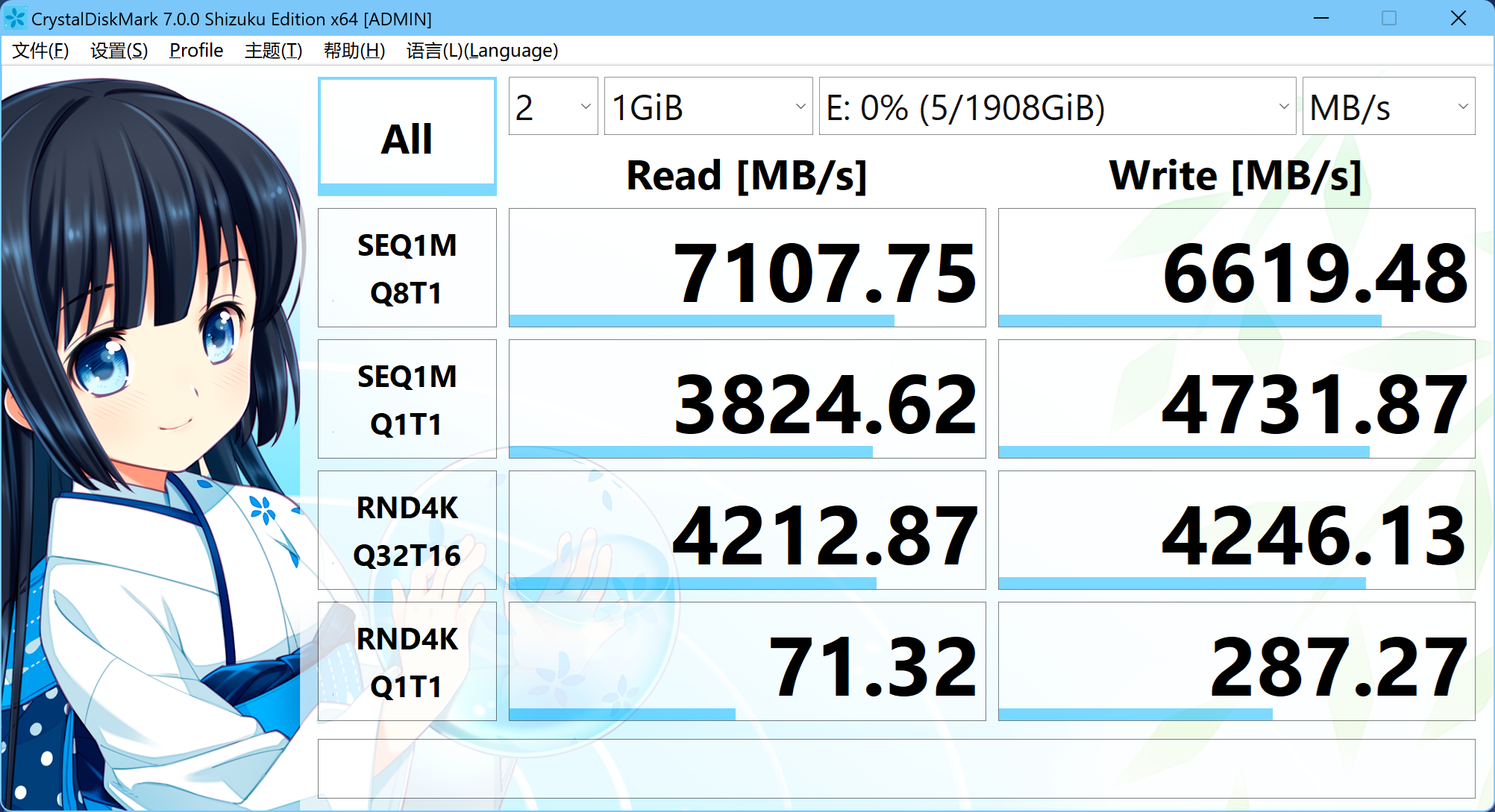Run the RND4K Q1T1 test
Screen dimensions: 1495x812
point(407,661)
